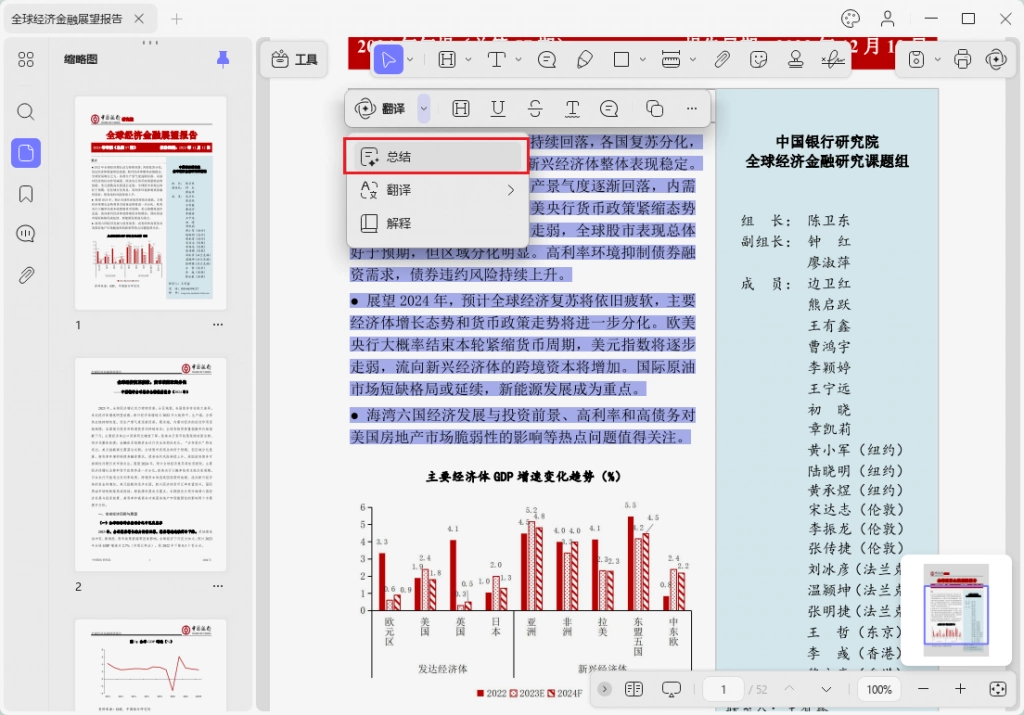Select the page thumbnails panel icon

coord(26,153)
